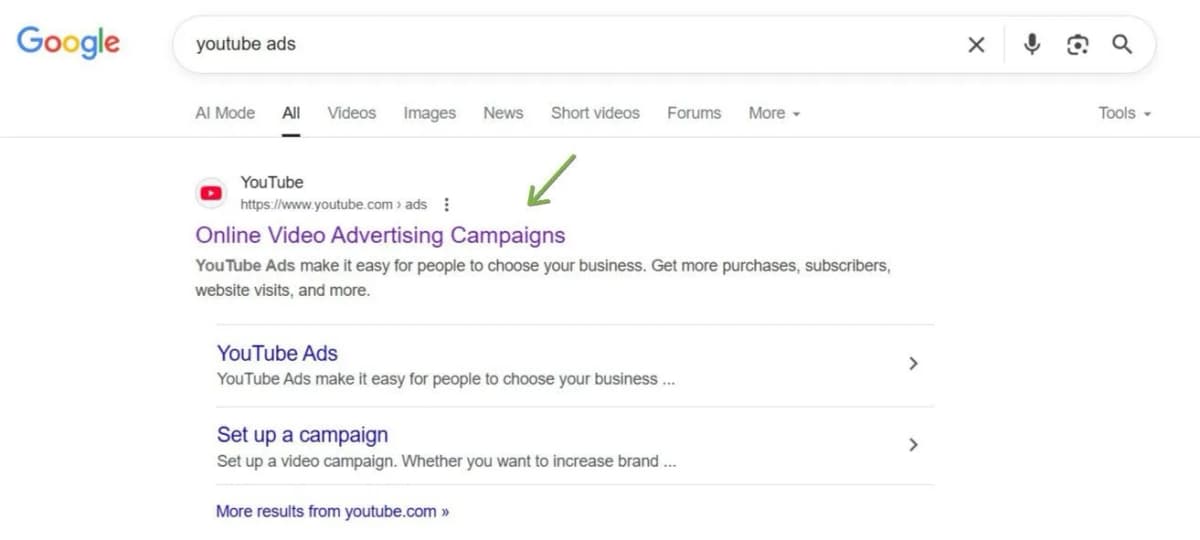Open the Google logo homepage link
Viewport: 1200px width, 540px height.
click(68, 43)
